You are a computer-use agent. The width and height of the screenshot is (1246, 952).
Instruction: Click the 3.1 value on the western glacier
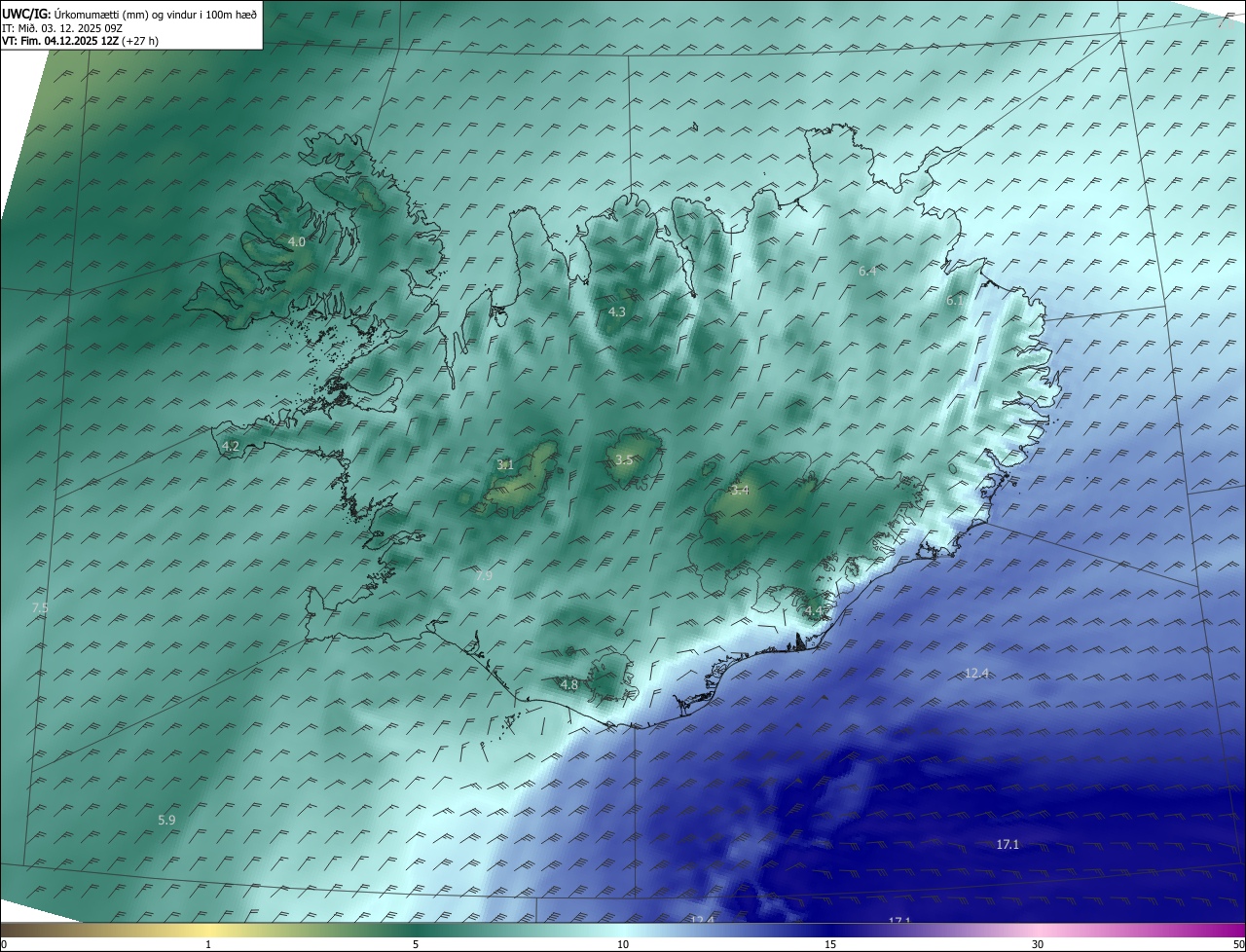pos(505,464)
